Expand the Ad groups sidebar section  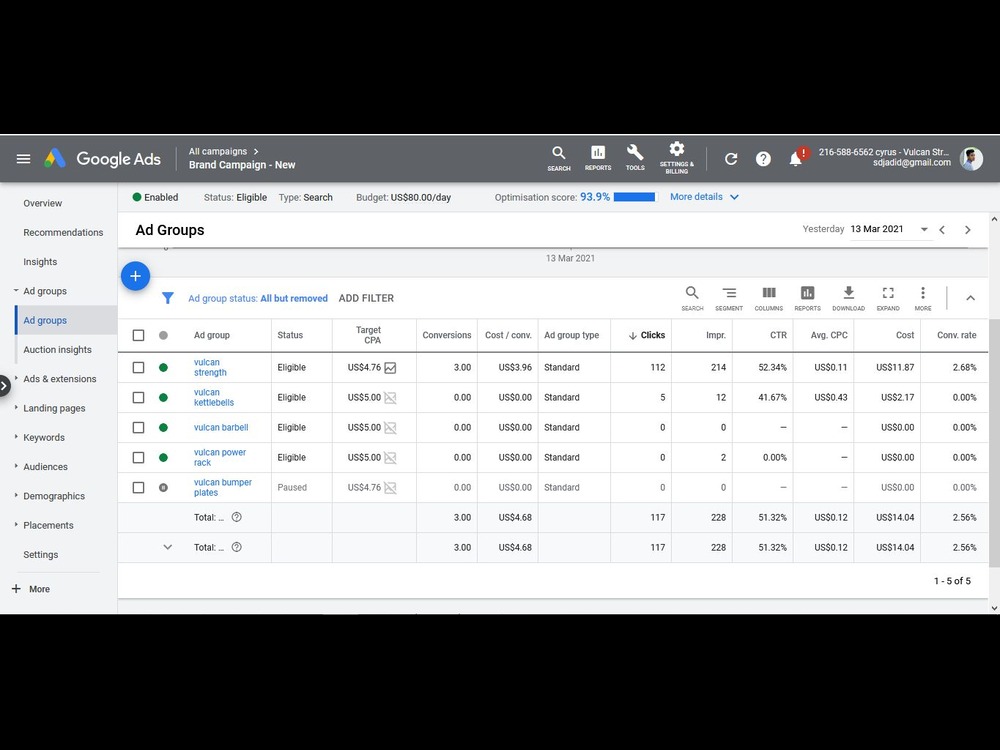click(x=16, y=291)
